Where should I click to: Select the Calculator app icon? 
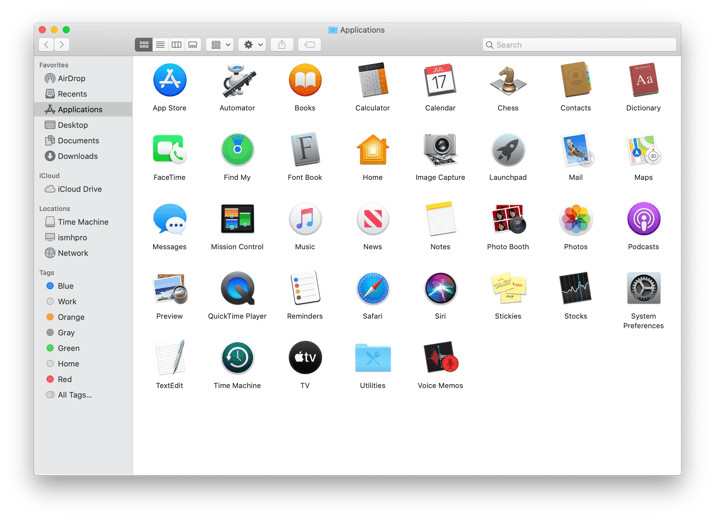373,80
